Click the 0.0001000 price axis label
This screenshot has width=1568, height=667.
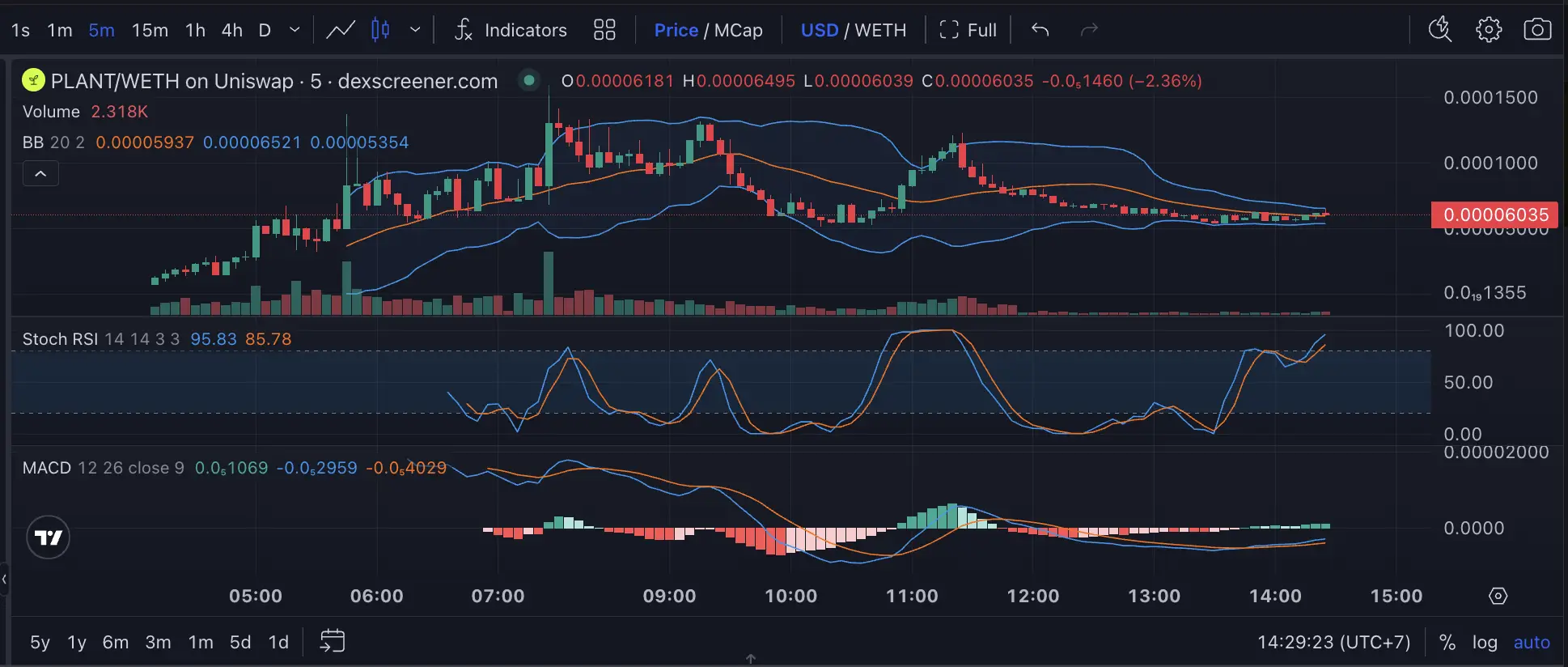tap(1490, 163)
